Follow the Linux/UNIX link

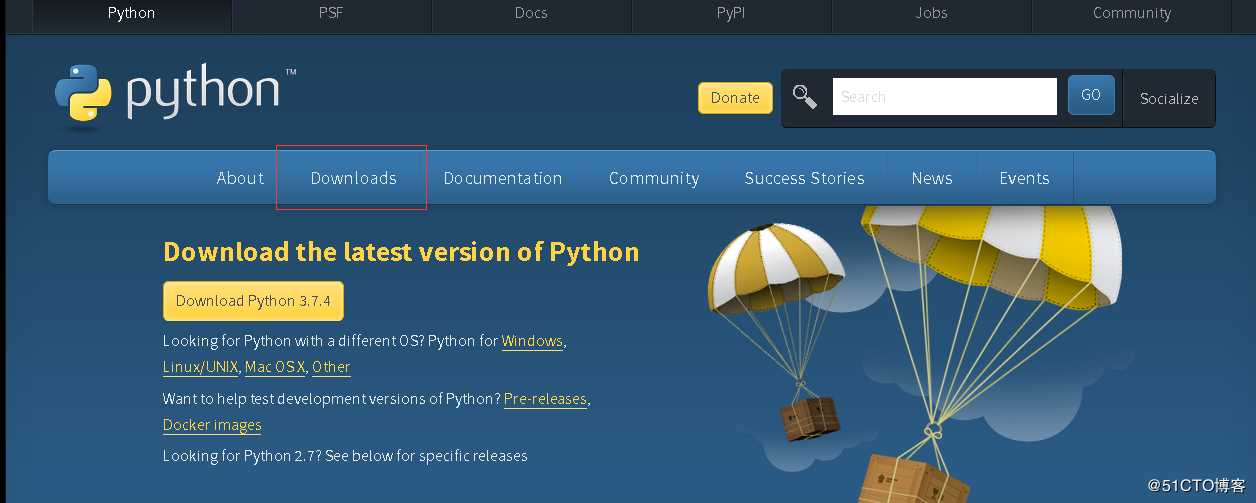(201, 367)
